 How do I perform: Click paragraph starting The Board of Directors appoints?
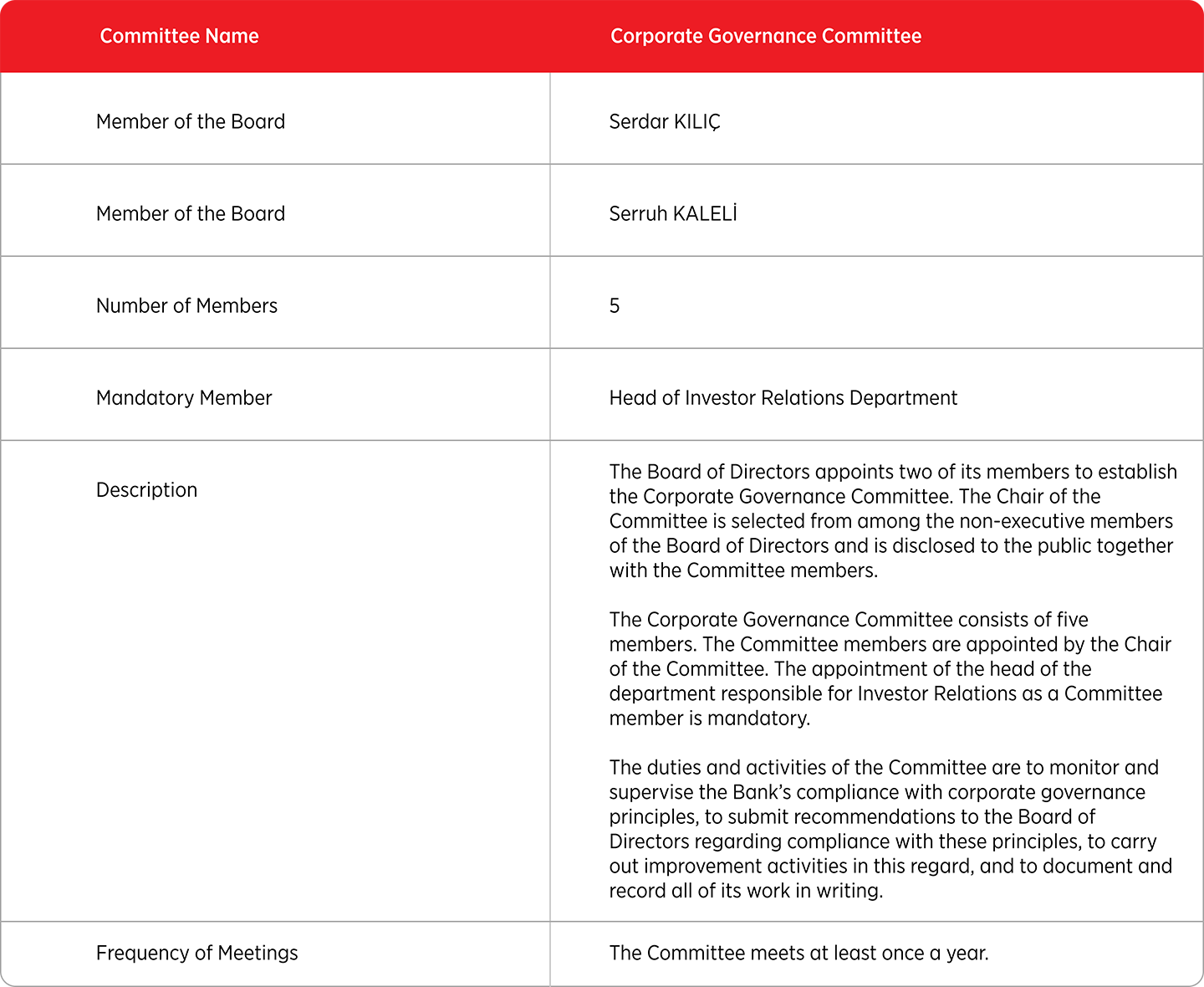point(893,520)
